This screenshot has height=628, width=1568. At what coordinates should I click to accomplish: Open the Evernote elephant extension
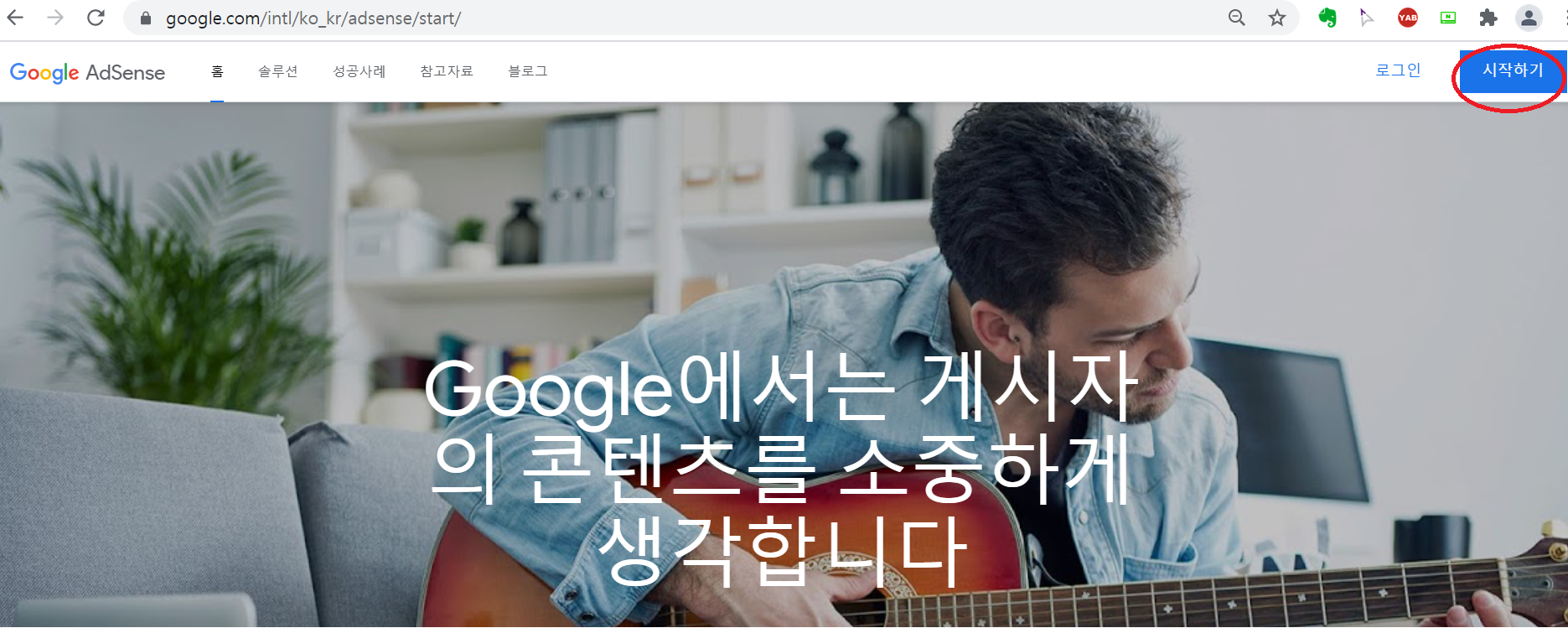coord(1327,18)
